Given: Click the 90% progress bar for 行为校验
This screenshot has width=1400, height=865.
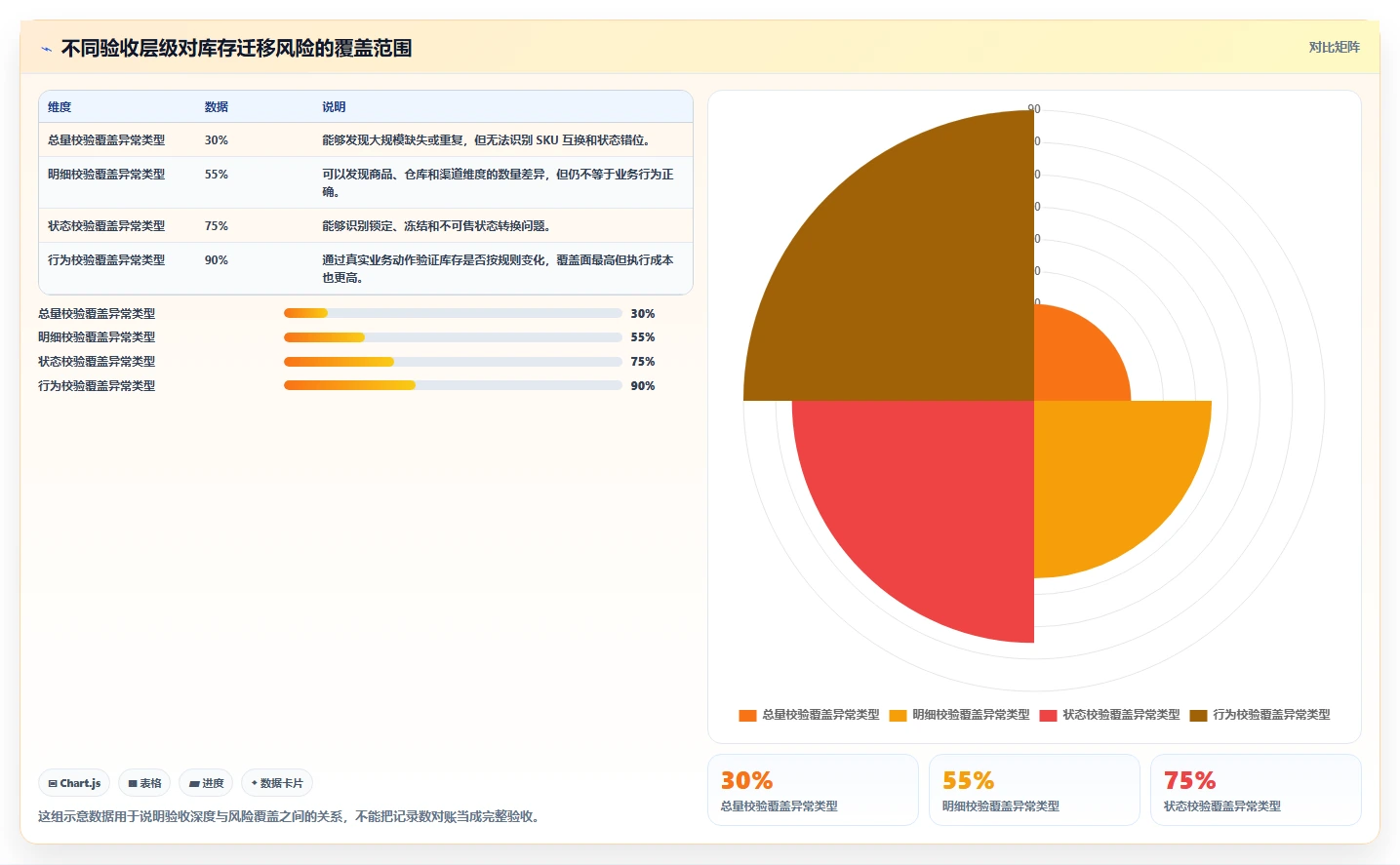Looking at the screenshot, I should [x=453, y=385].
